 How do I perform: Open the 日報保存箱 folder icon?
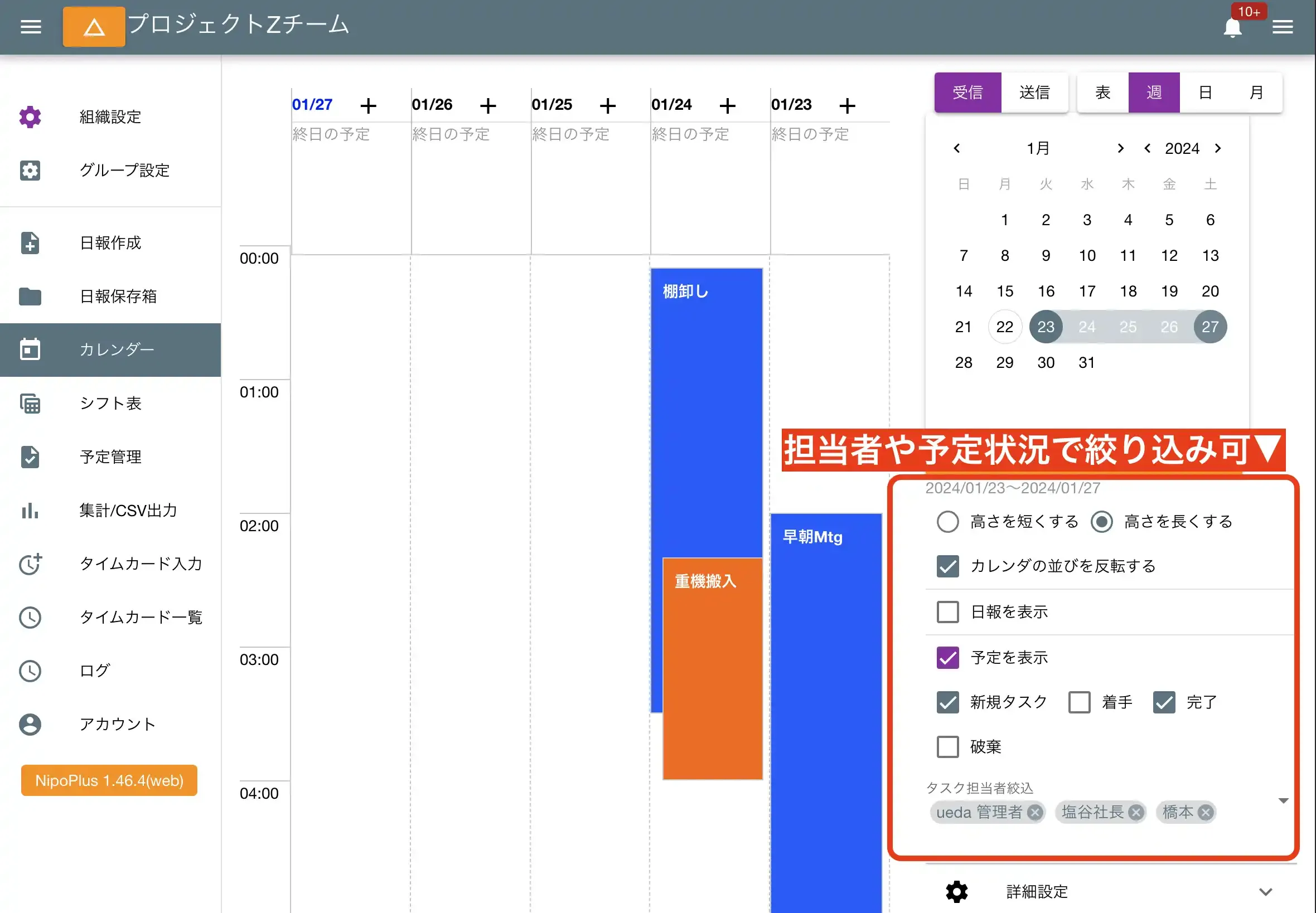point(29,297)
